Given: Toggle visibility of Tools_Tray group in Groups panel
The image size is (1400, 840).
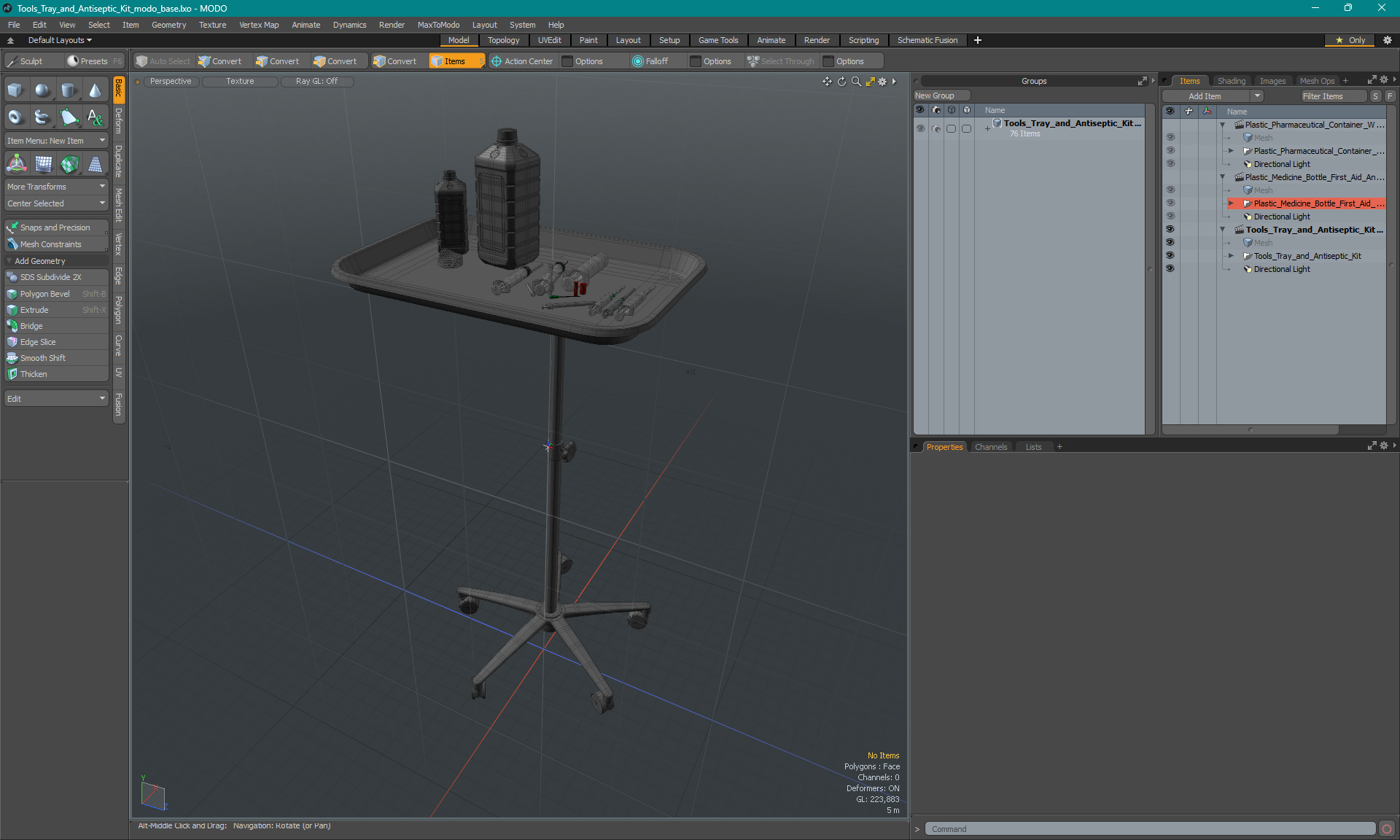Looking at the screenshot, I should point(920,128).
